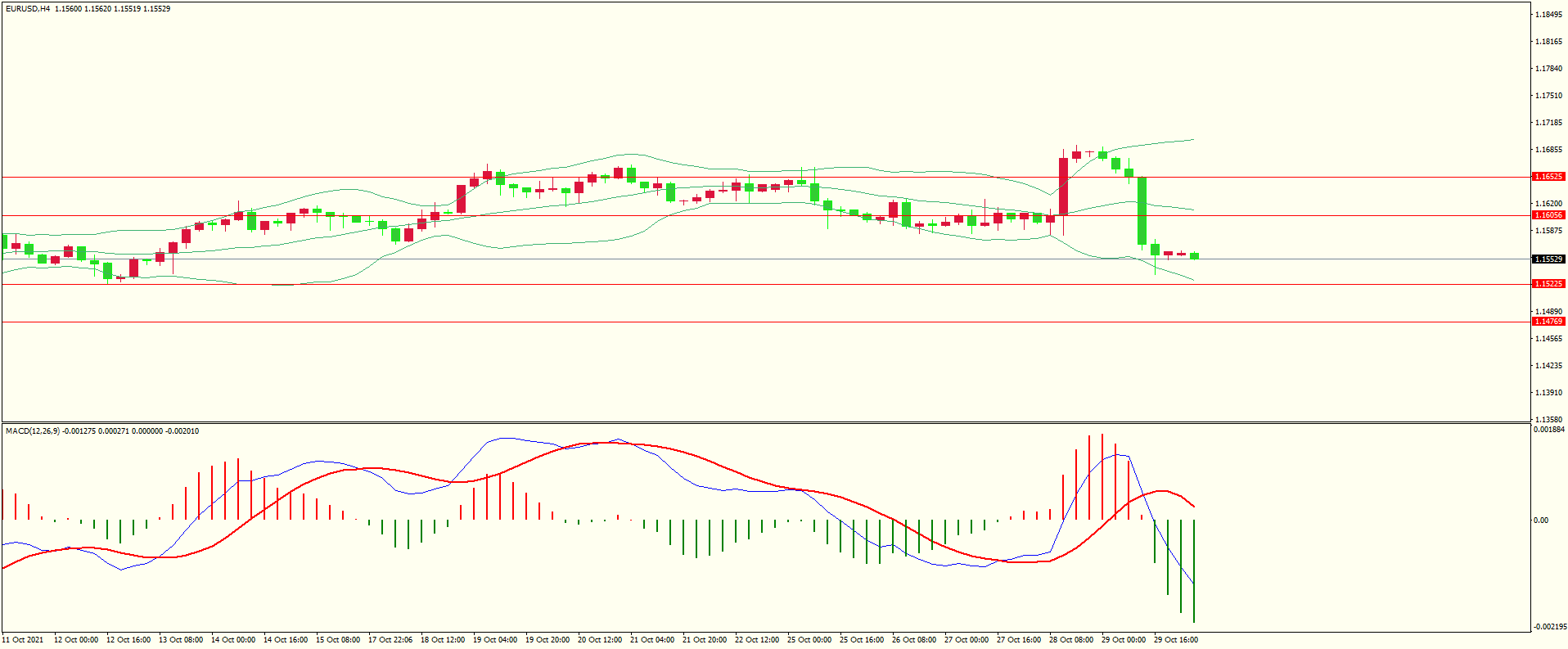Click the 1.17185 price axis label
This screenshot has width=1568, height=649.
point(1548,123)
